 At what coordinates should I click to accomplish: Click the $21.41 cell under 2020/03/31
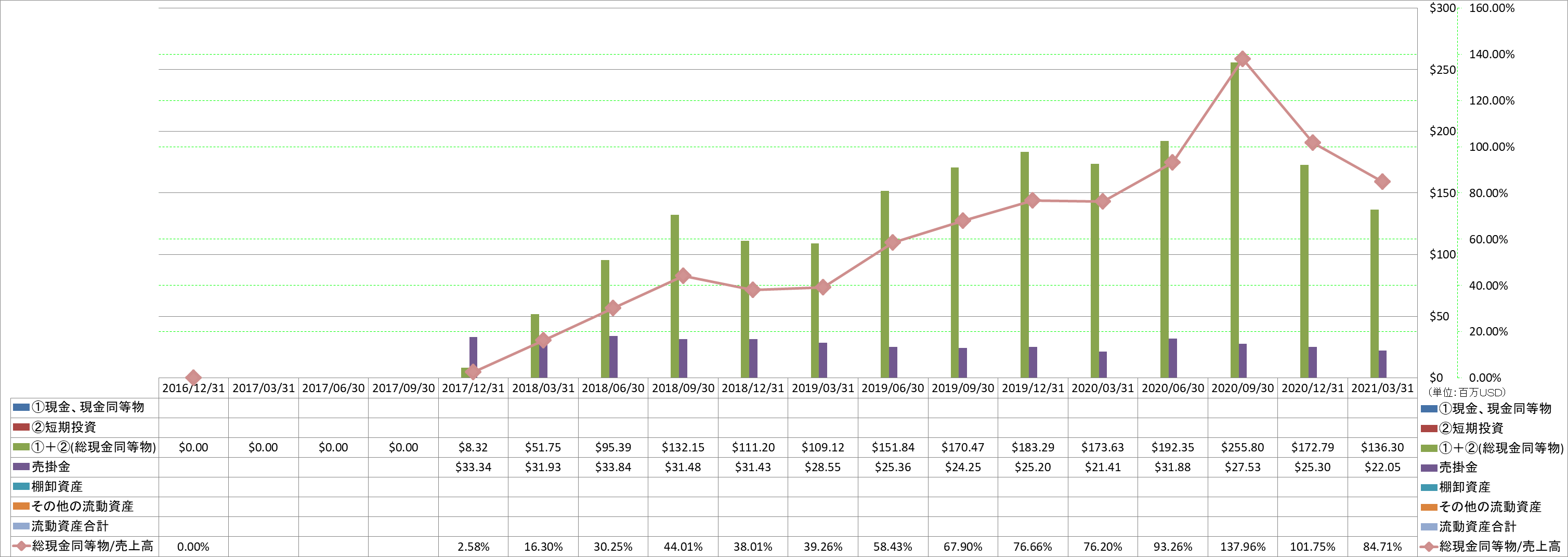1102,467
